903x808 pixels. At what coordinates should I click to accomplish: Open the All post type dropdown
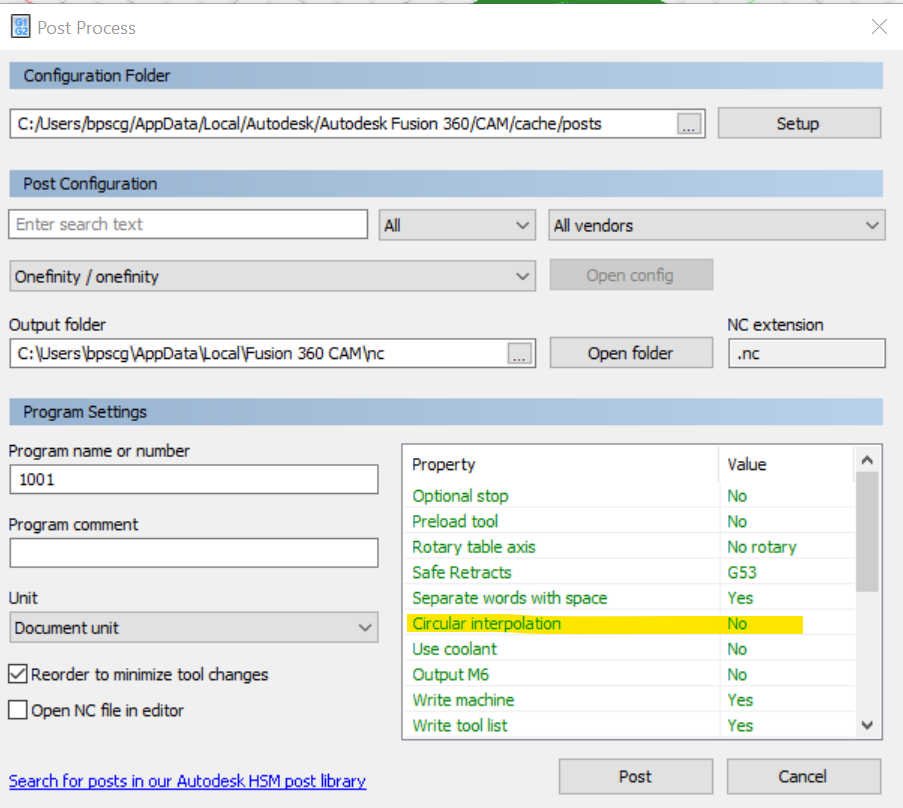coord(457,225)
